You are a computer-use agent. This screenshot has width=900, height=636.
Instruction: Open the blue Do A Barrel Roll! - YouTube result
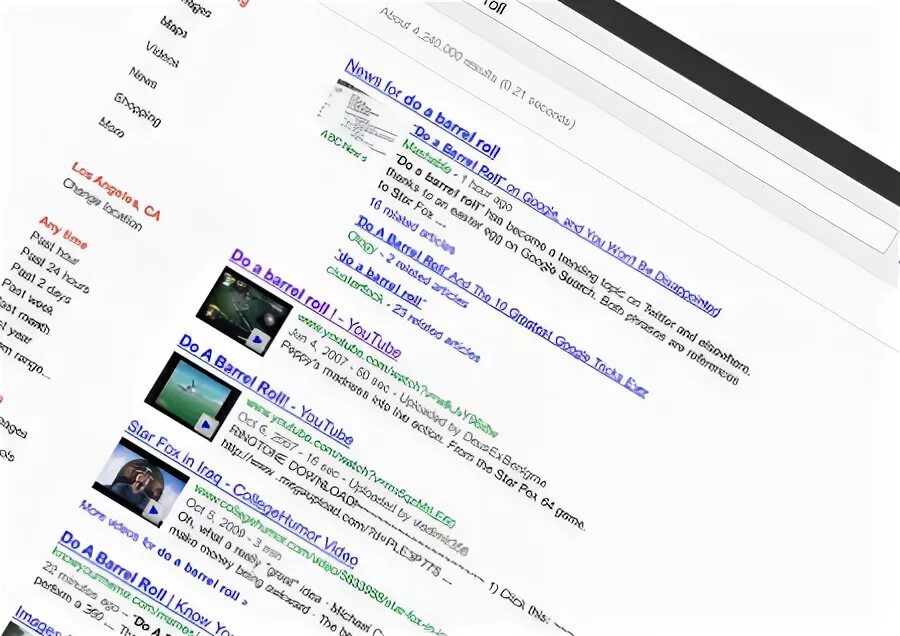coord(266,390)
